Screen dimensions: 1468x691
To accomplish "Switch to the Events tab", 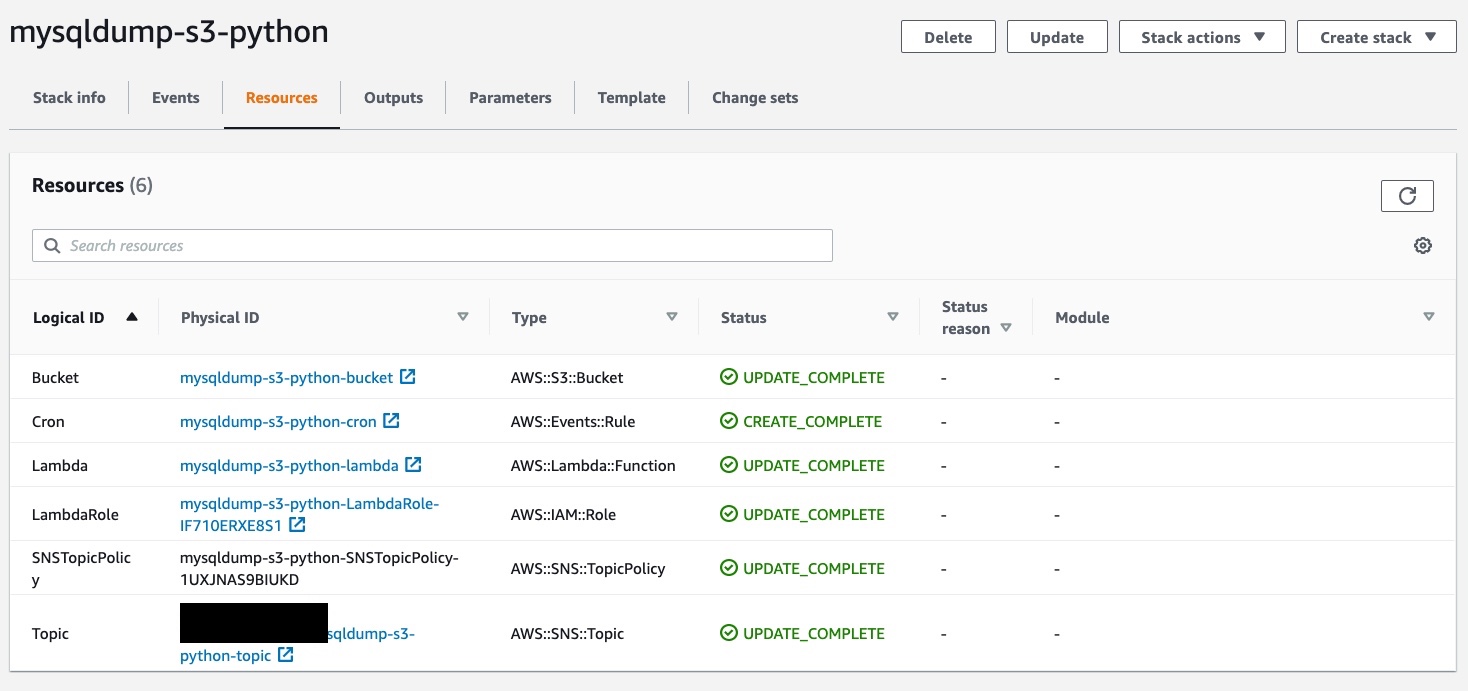I will (x=176, y=97).
